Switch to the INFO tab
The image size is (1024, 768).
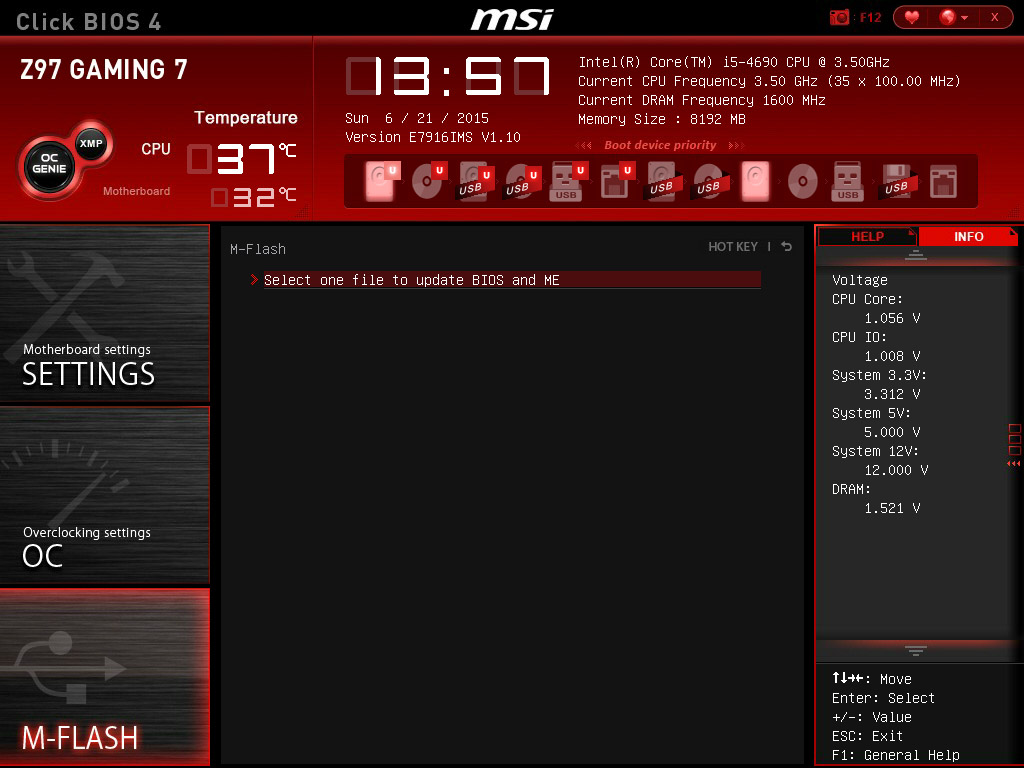pyautogui.click(x=968, y=237)
